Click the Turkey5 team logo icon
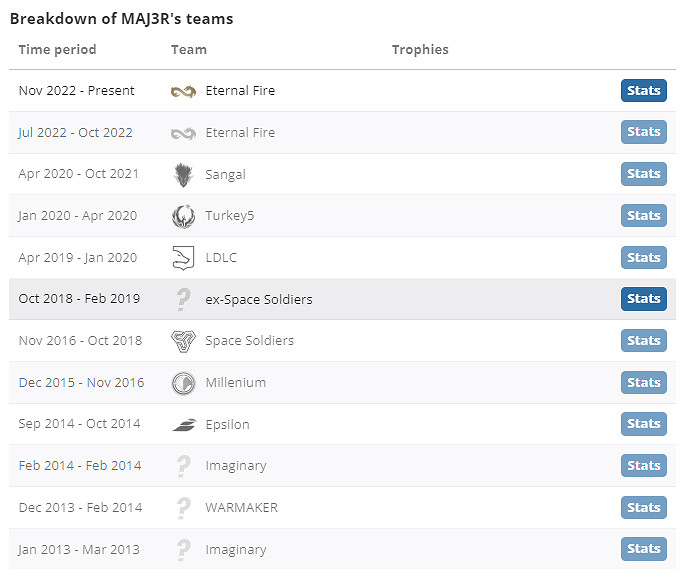Image resolution: width=684 pixels, height=581 pixels. (x=183, y=216)
